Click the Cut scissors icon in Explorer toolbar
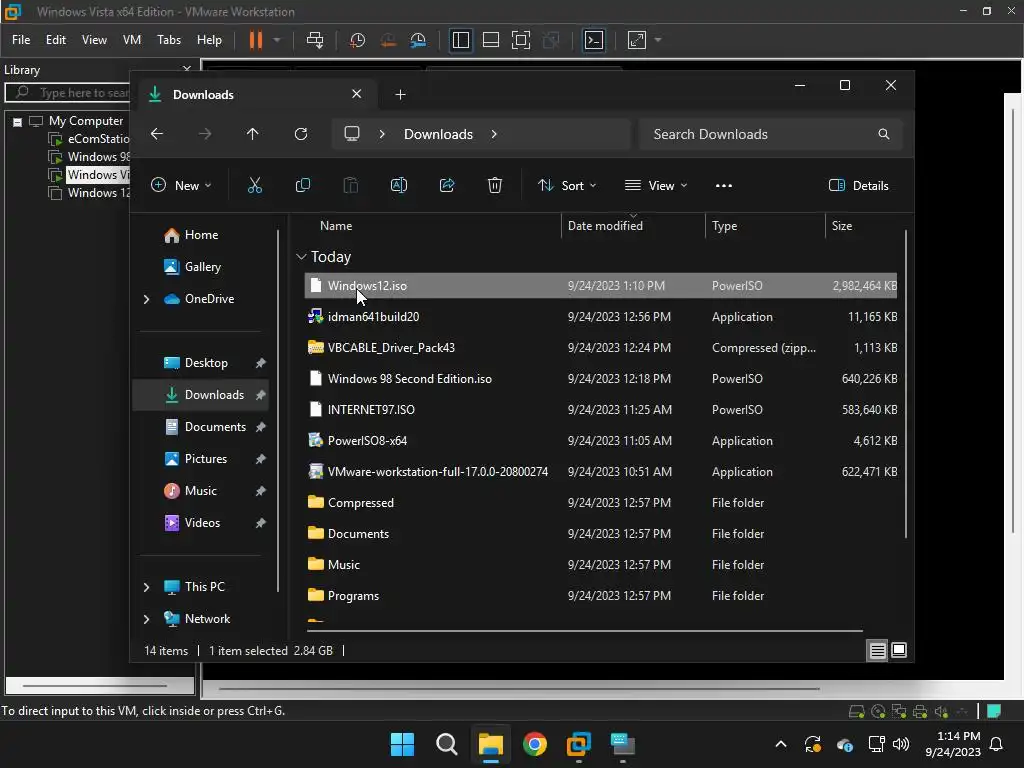Viewport: 1024px width, 768px height. pos(255,185)
